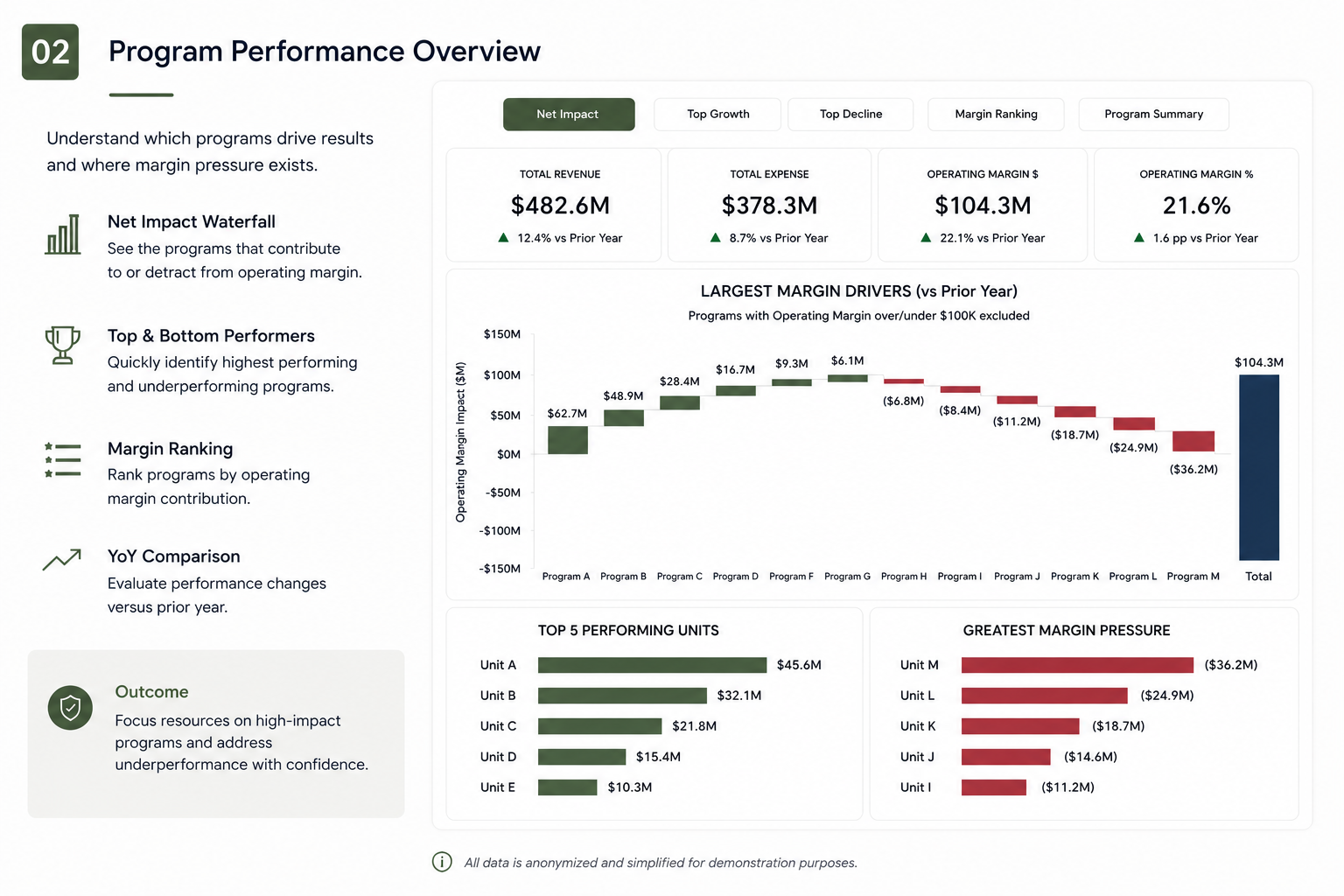This screenshot has width=1344, height=896.
Task: Click the shield checkmark icon in Outcome box
Action: [70, 707]
